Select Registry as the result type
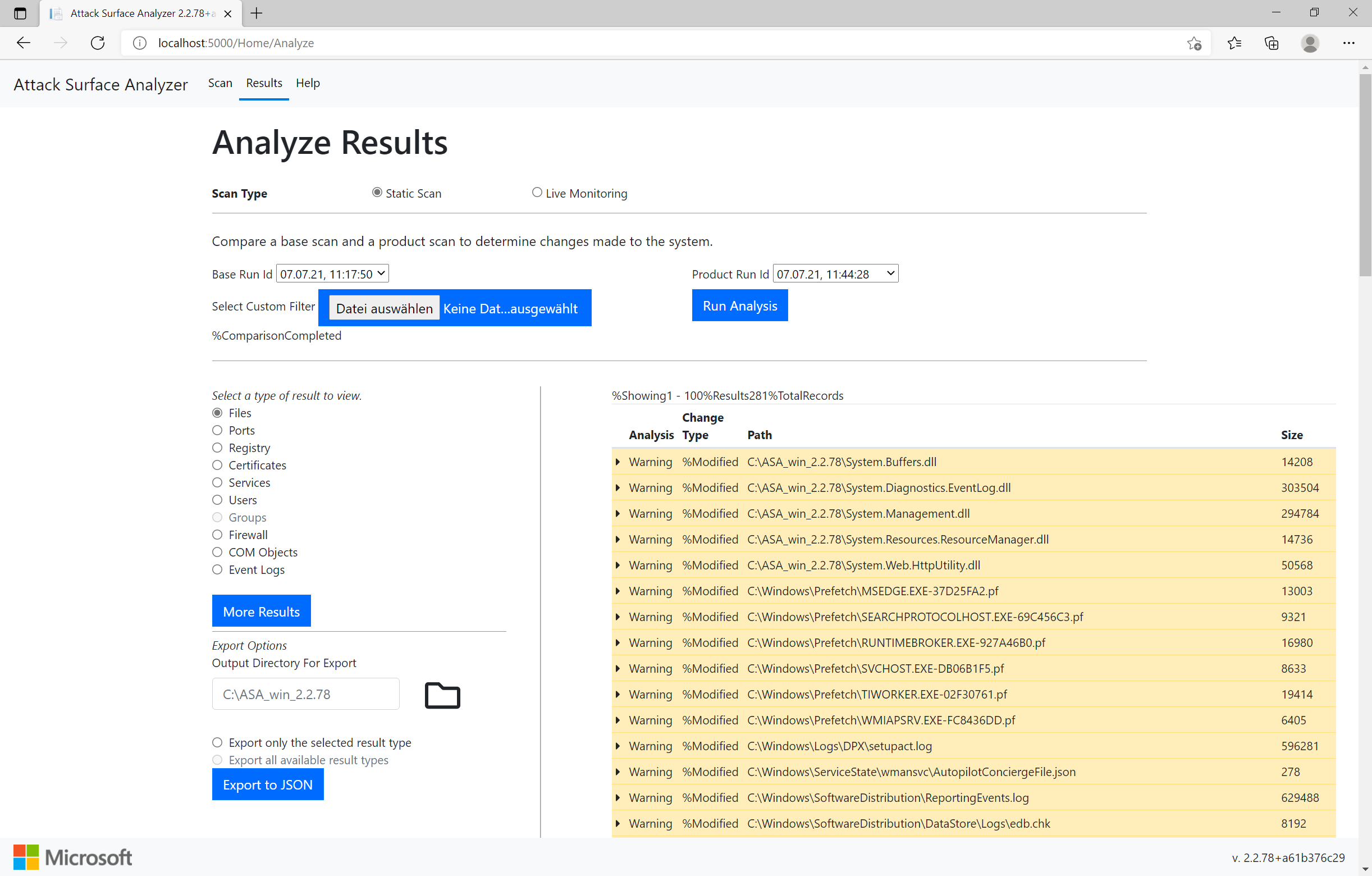1372x876 pixels. (217, 448)
